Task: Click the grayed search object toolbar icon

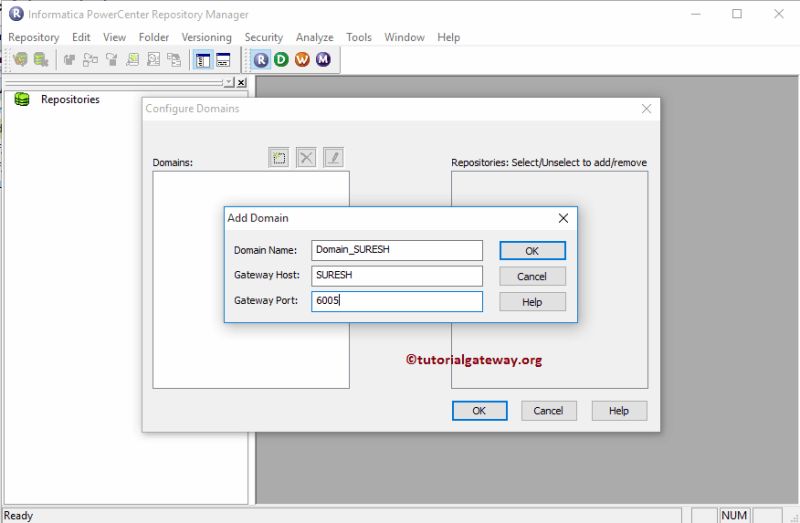Action: coord(153,60)
